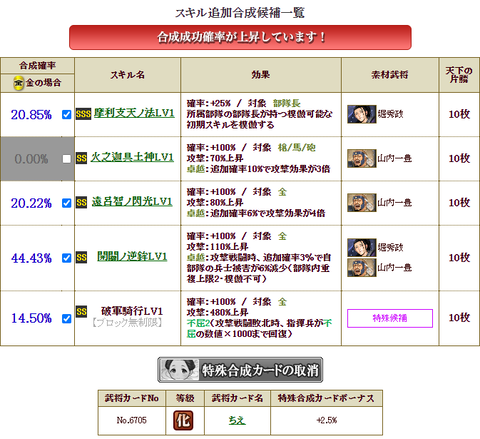Click 山内一豊 portrait in 遠呂智ノ閃光 row
This screenshot has width=480, height=439.
[362, 203]
